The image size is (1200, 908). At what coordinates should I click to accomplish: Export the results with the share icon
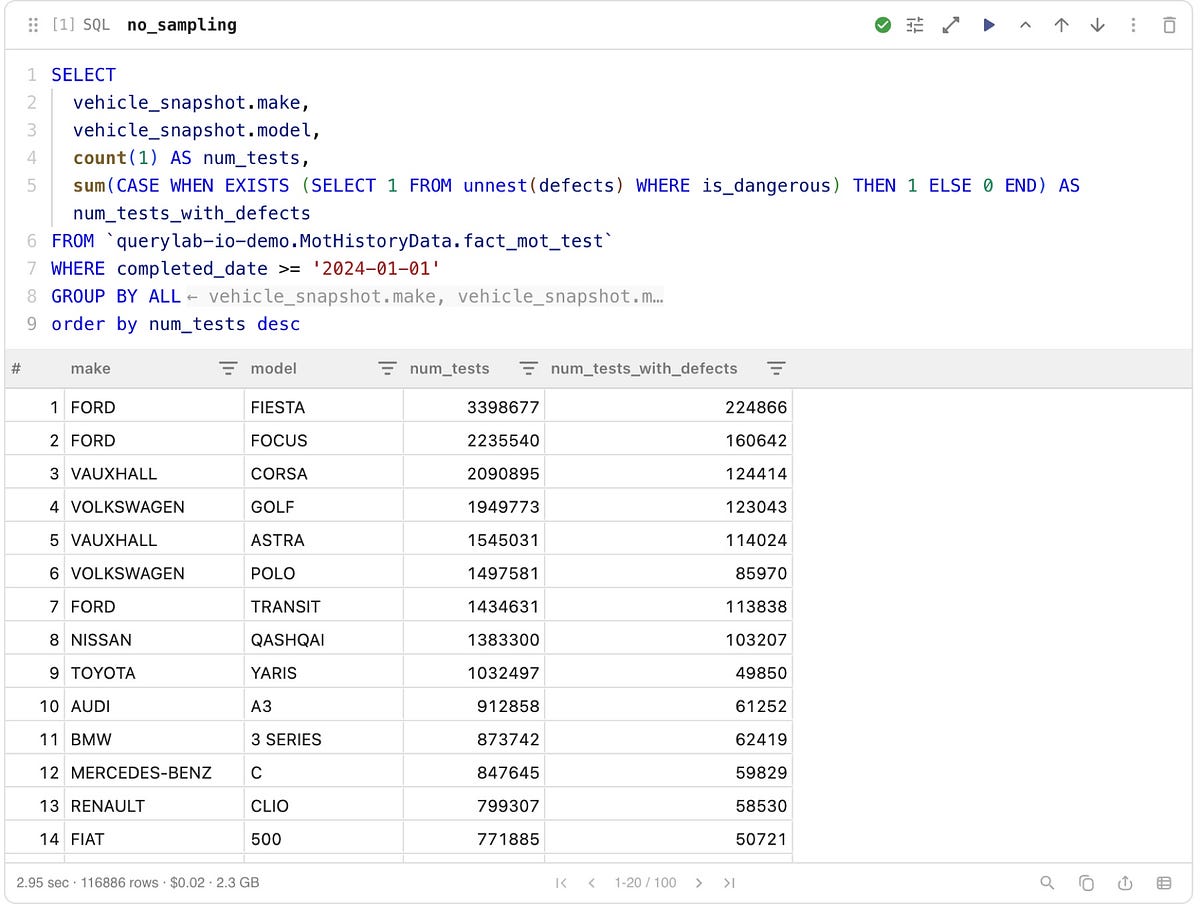(x=1125, y=883)
